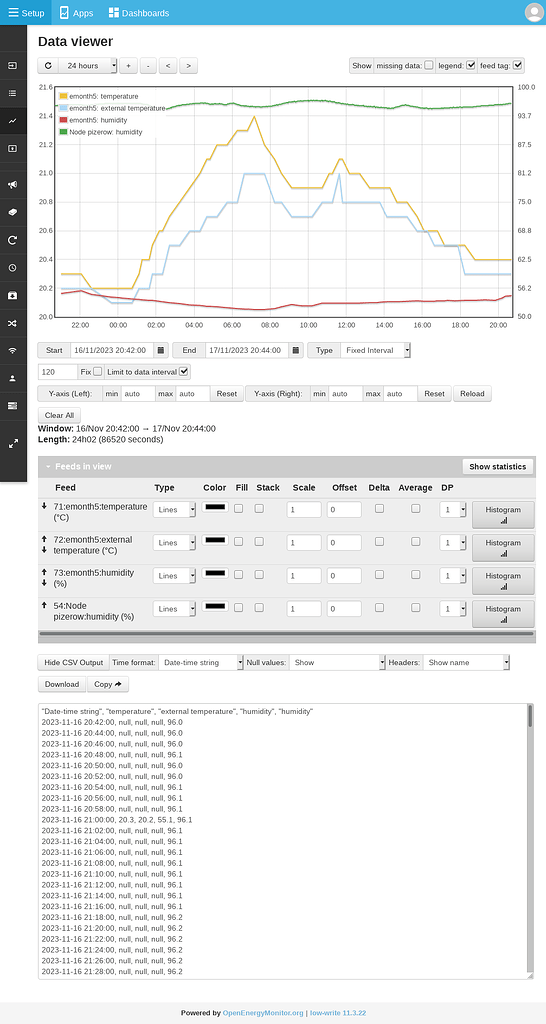Enable Fill for feed 71 temperature
This screenshot has width=546, height=1024.
(238, 509)
